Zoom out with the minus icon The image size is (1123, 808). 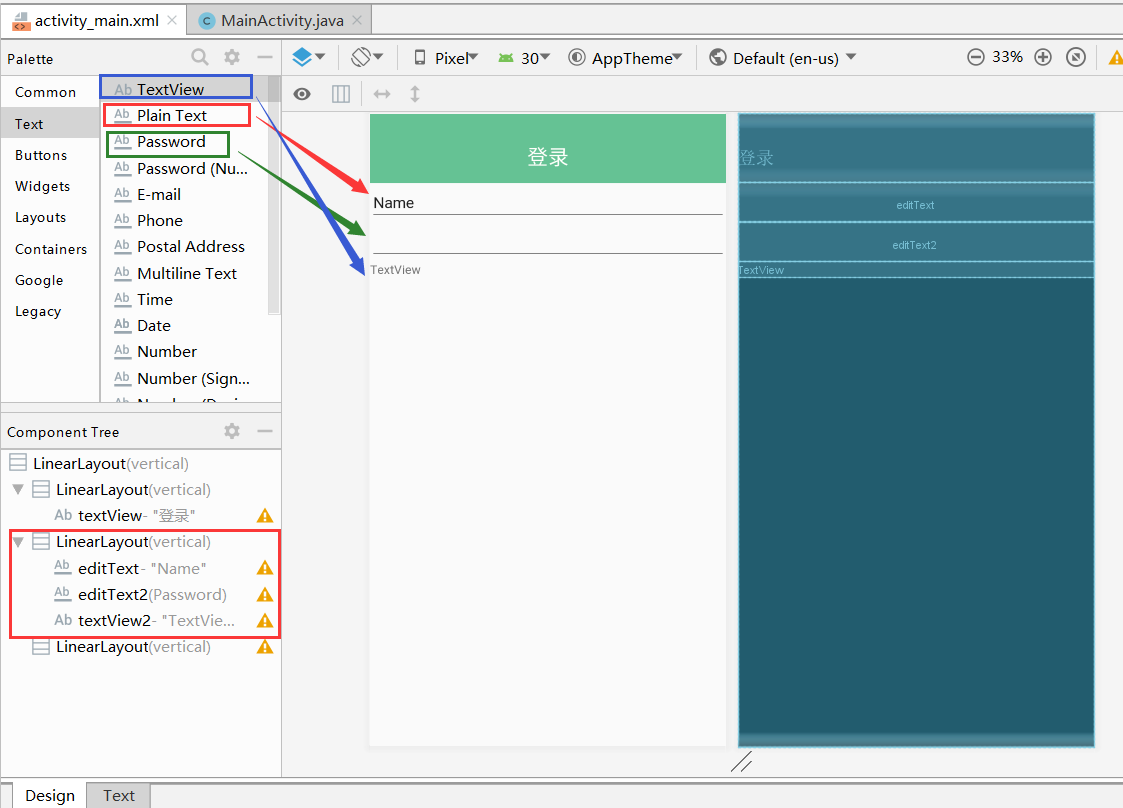[x=975, y=57]
